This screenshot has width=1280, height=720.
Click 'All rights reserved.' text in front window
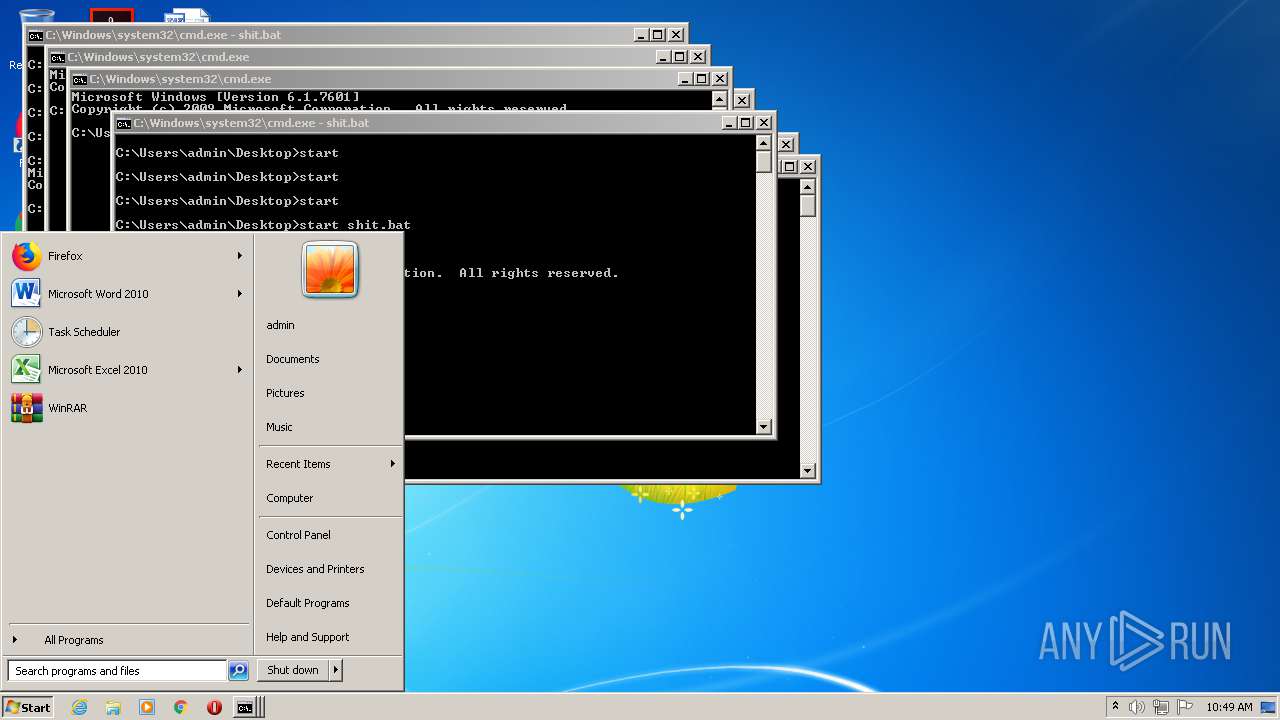click(x=539, y=273)
